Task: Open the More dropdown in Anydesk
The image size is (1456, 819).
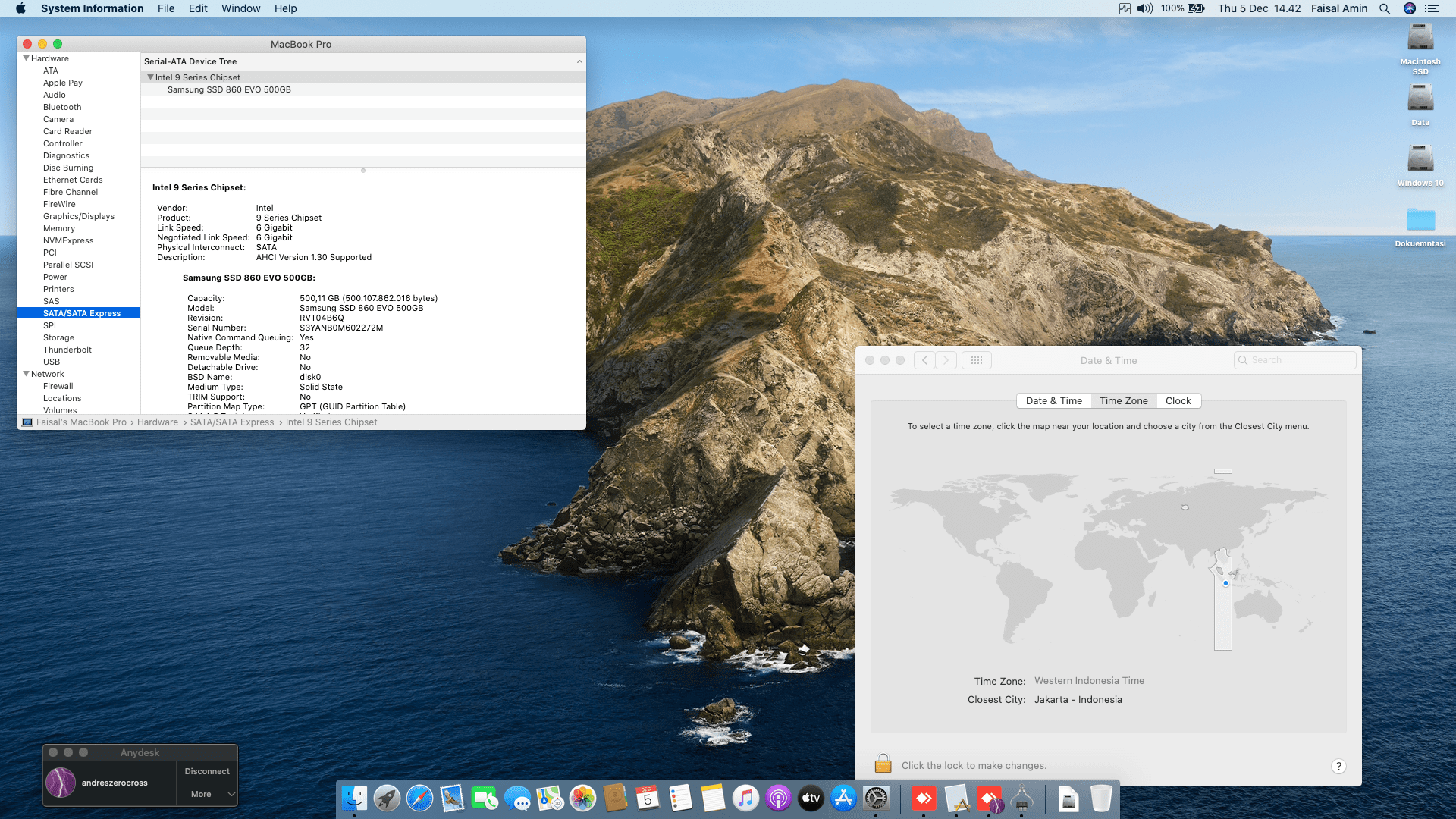Action: coord(207,794)
